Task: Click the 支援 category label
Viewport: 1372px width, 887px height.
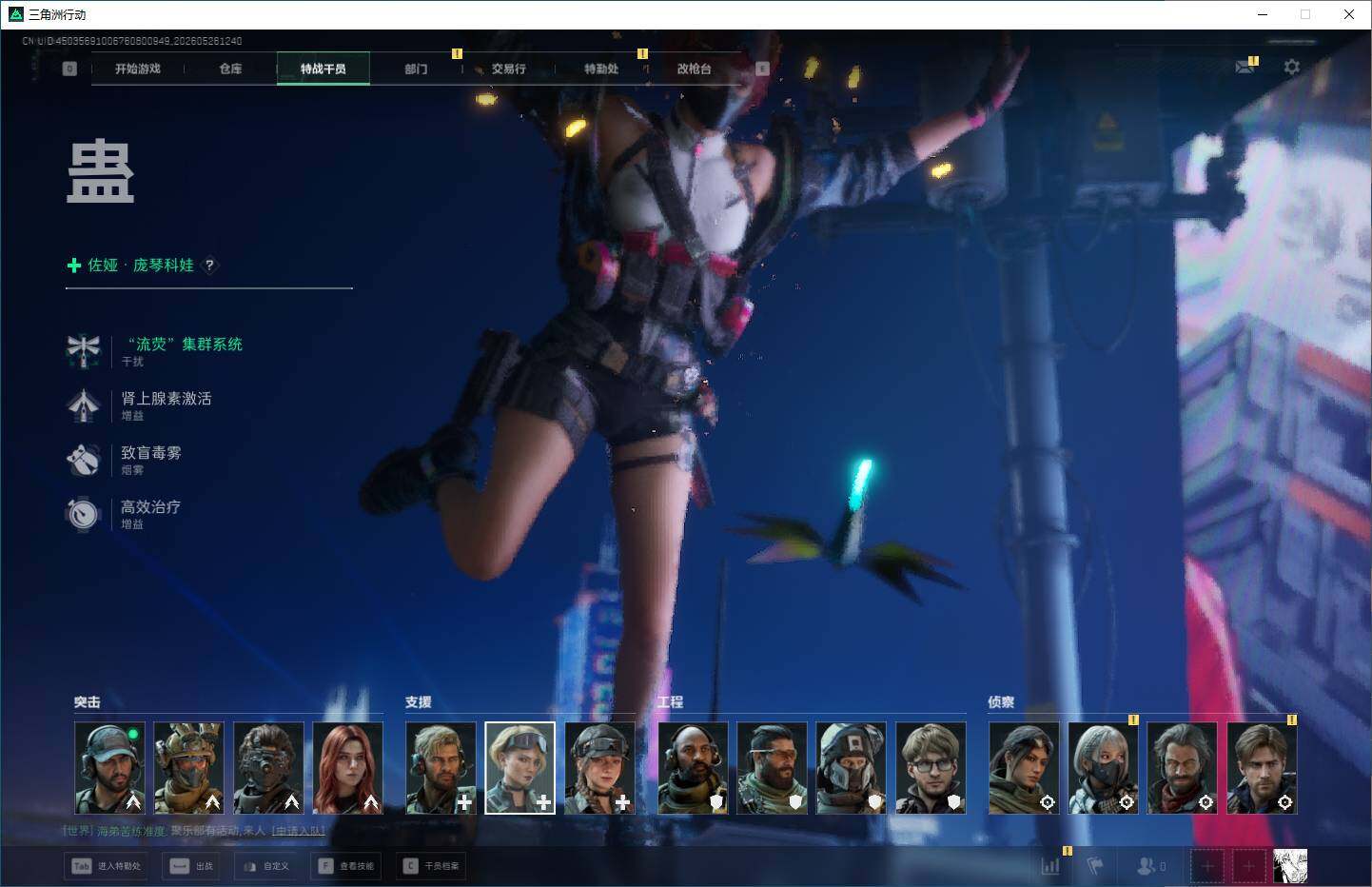Action: click(419, 702)
